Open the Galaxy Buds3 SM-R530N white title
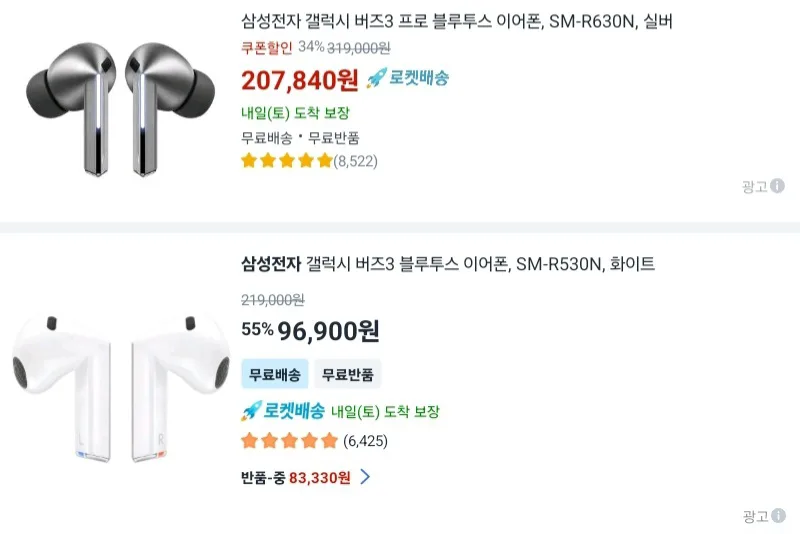The image size is (800, 534). pyautogui.click(x=448, y=264)
